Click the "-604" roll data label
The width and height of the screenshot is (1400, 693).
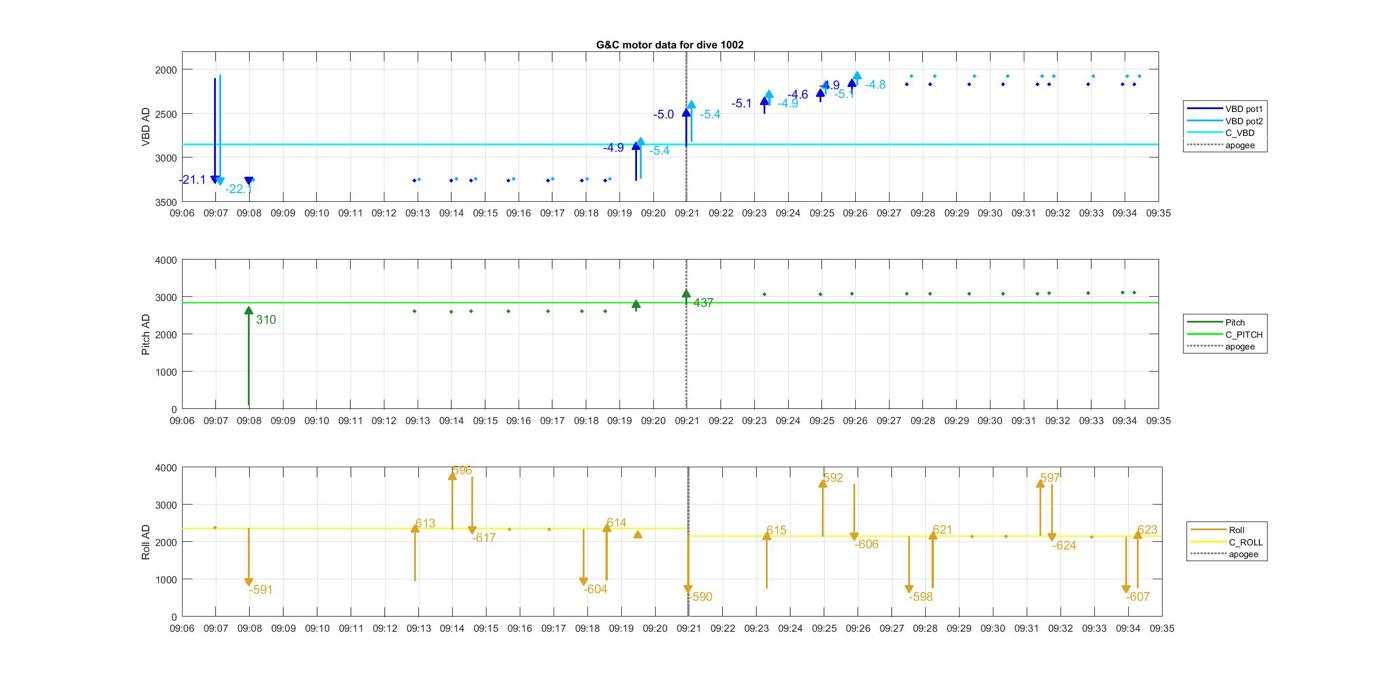point(596,590)
